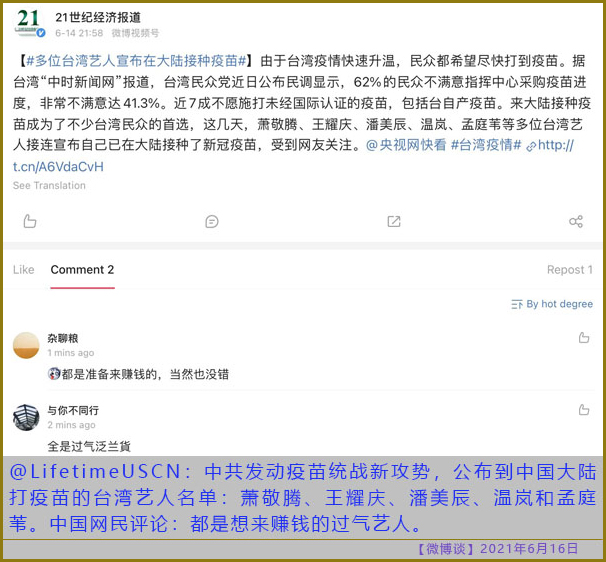Open 与你不同行 user avatar
The width and height of the screenshot is (606, 562).
(x=26, y=417)
